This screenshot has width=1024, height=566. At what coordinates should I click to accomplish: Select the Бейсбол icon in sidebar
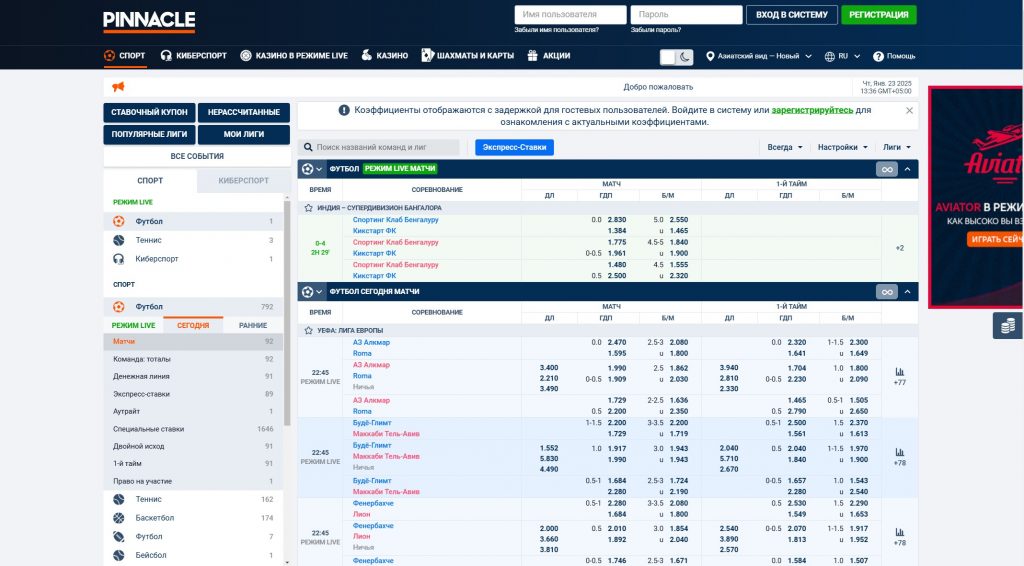click(x=118, y=555)
